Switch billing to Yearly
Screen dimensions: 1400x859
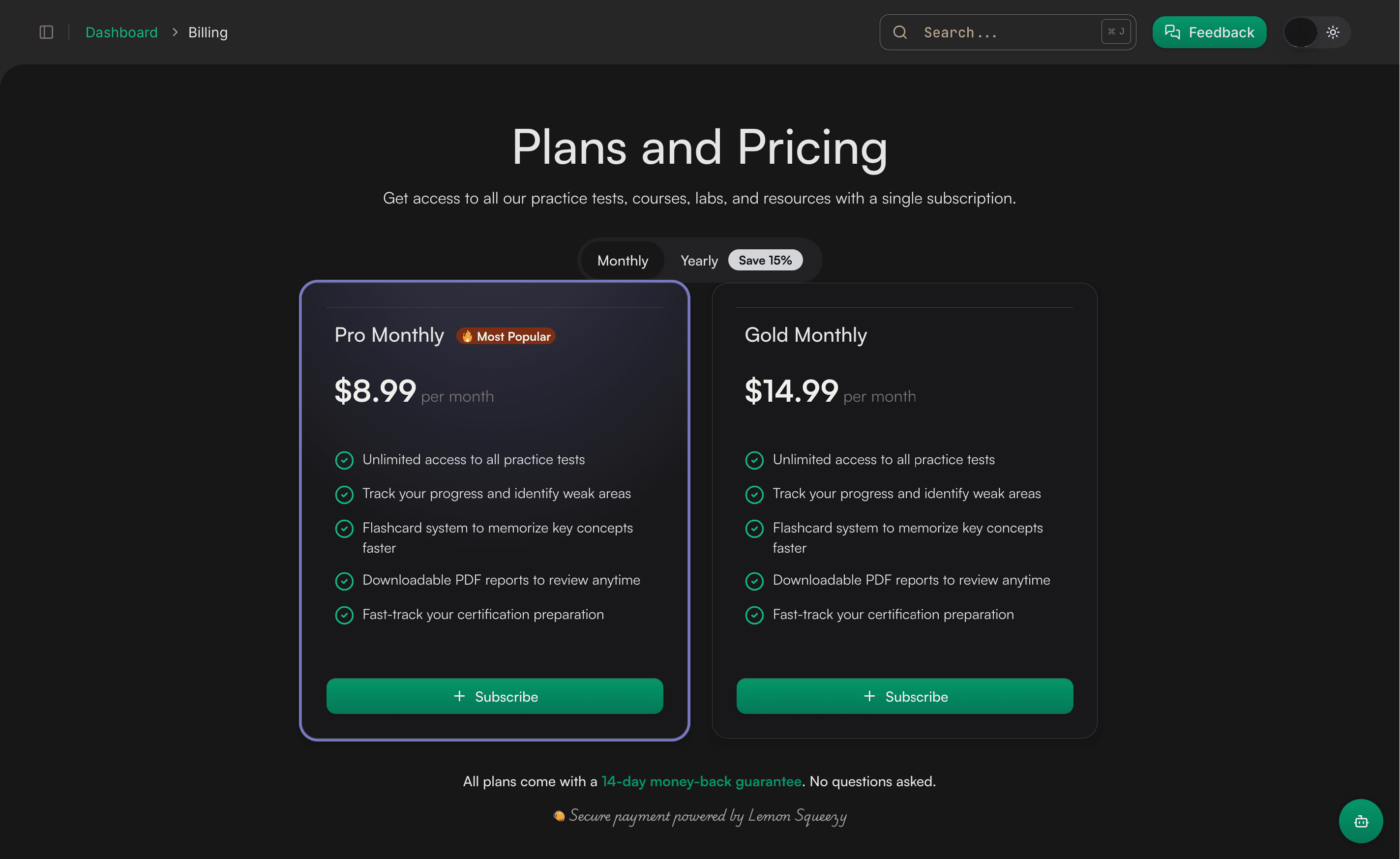(699, 261)
